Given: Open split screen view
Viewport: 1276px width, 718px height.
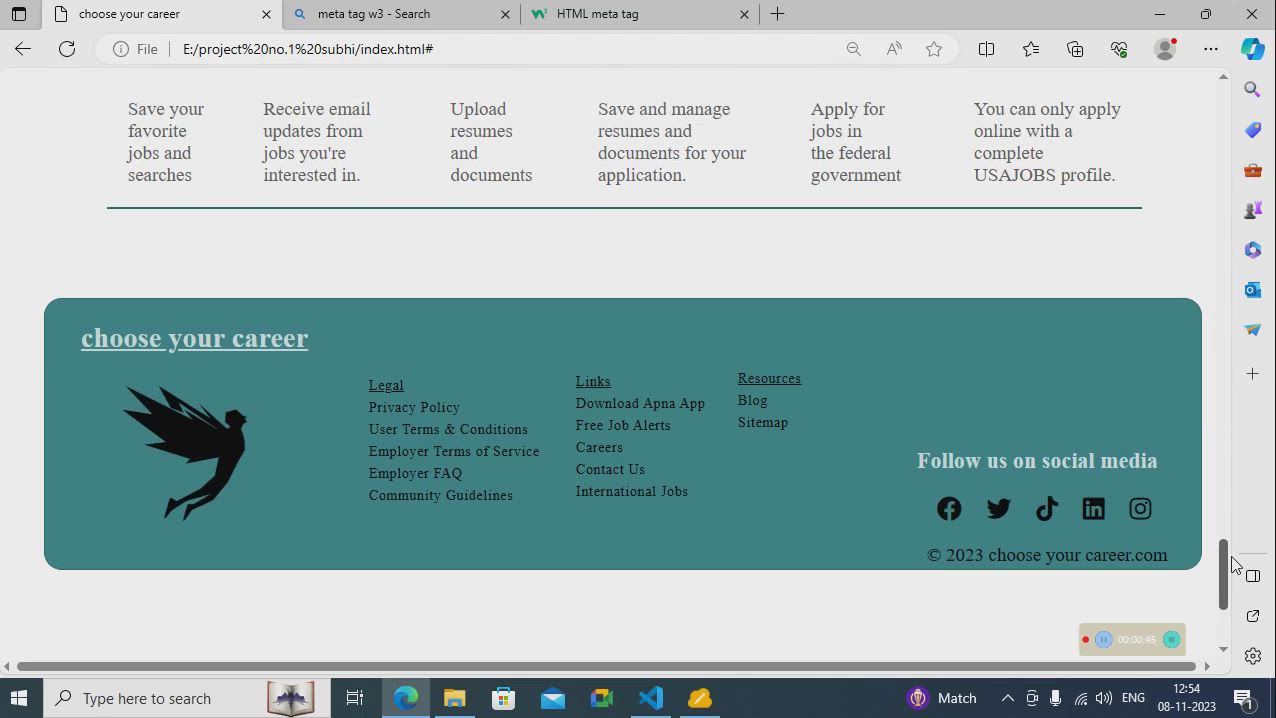Looking at the screenshot, I should pos(986,49).
